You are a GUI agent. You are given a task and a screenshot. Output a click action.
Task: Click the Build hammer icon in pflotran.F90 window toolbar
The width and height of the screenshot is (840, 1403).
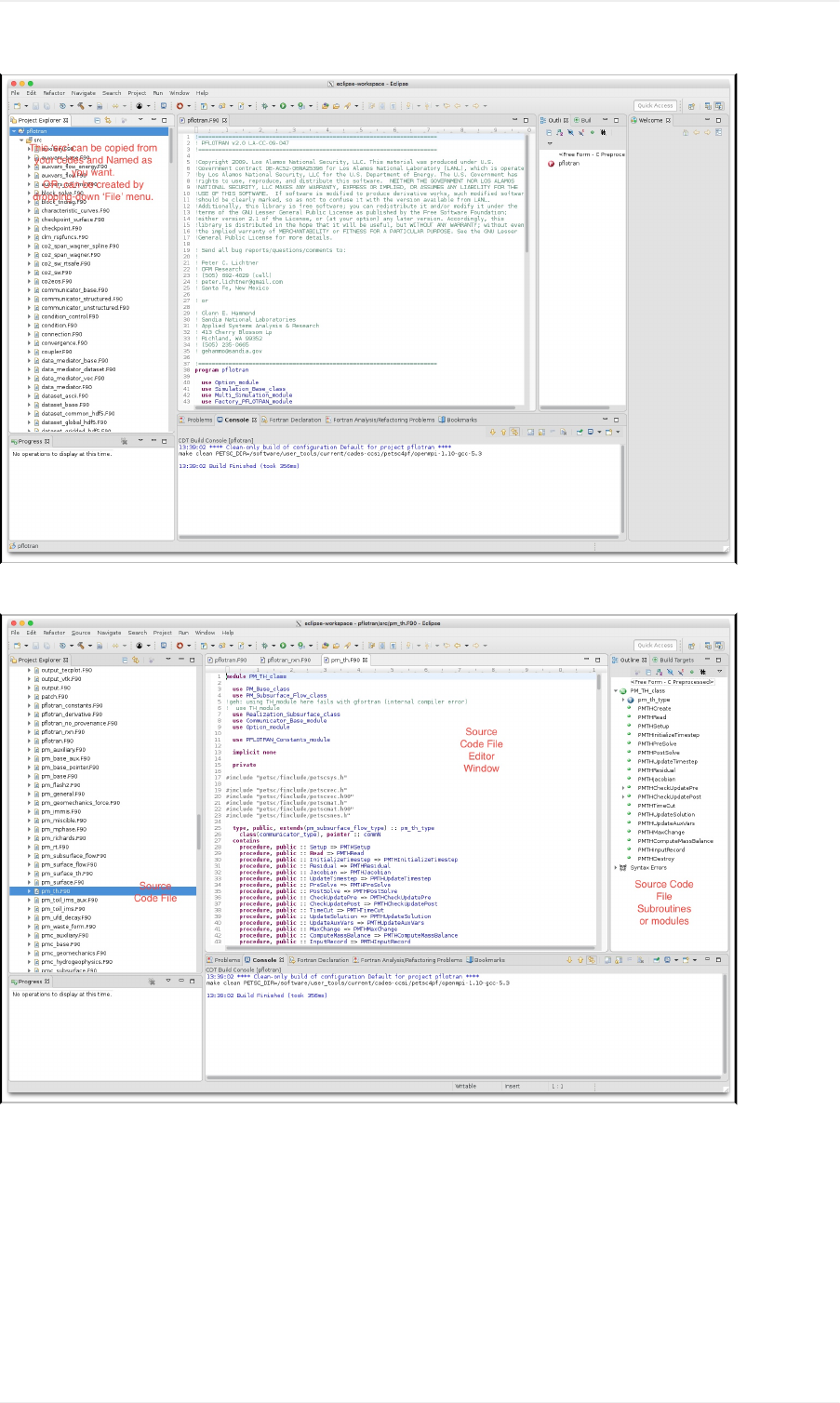81,105
